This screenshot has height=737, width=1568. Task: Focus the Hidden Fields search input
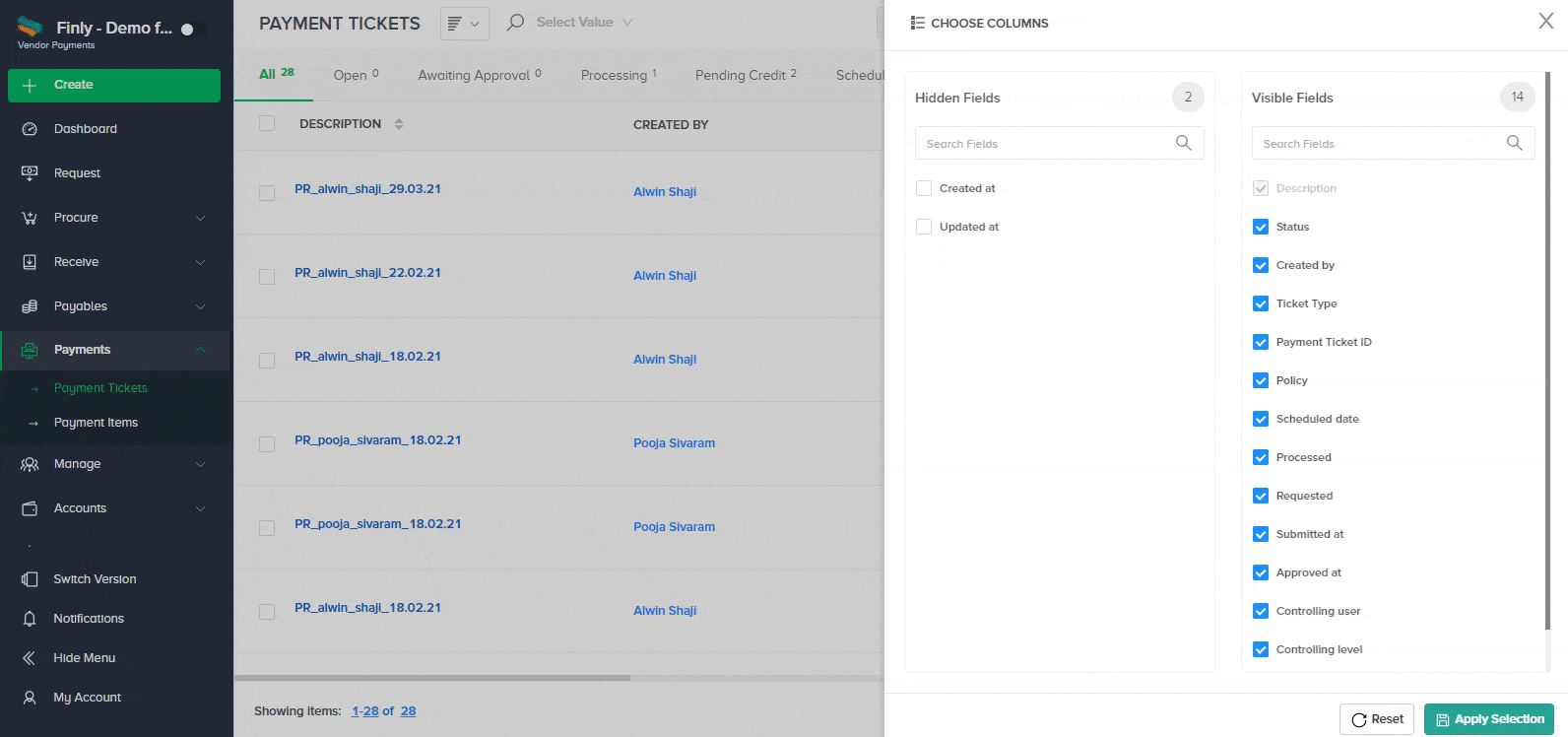(1045, 143)
